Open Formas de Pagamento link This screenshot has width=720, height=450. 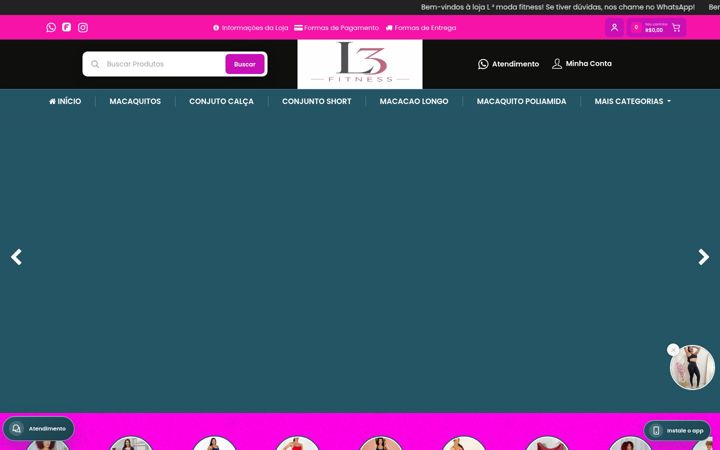(337, 28)
